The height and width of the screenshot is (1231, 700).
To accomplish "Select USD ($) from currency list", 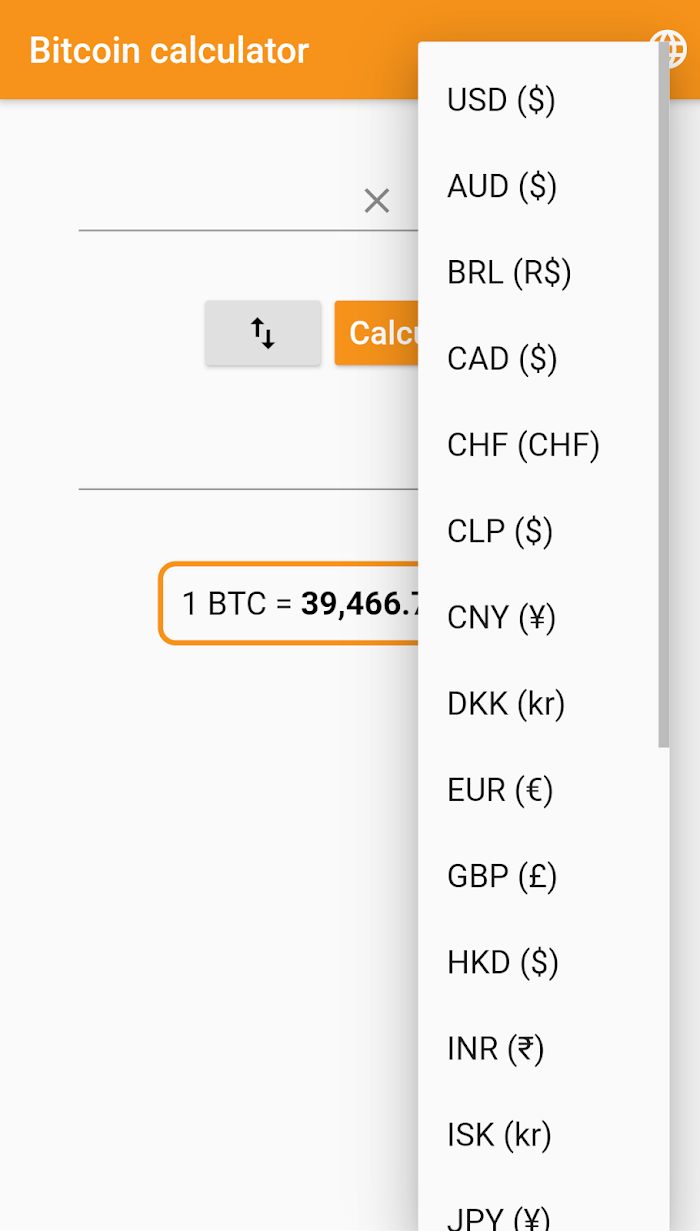I will (x=501, y=100).
